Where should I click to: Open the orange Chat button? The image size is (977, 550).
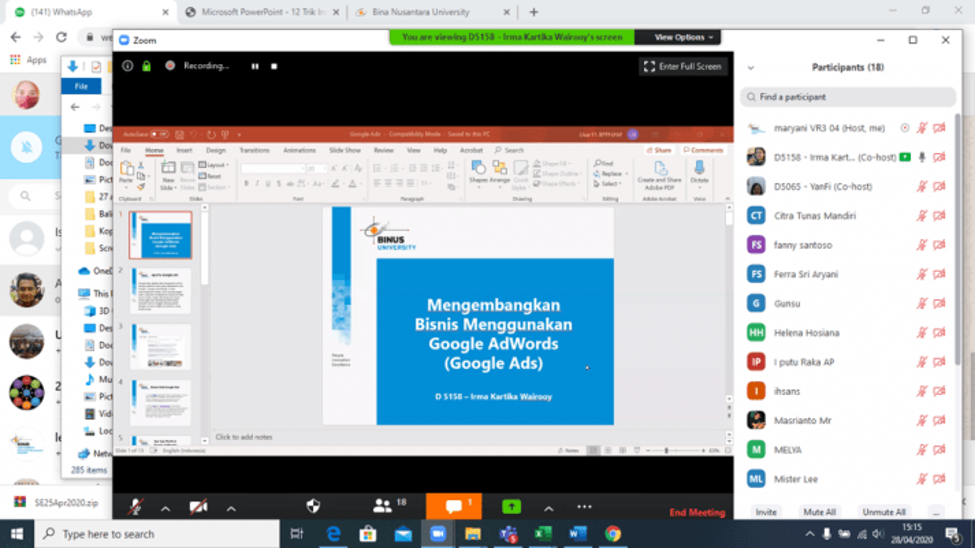[454, 506]
